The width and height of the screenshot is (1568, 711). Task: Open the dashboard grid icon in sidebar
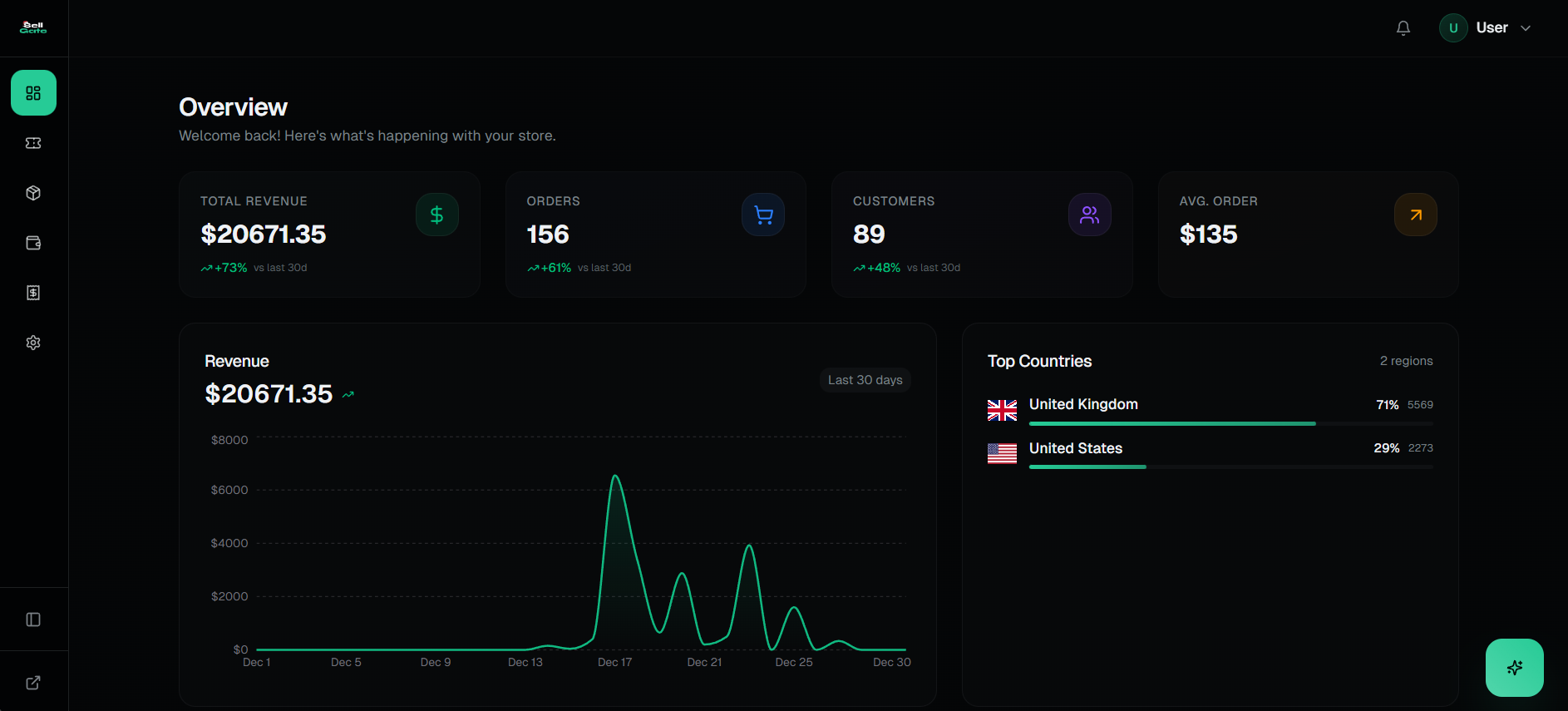tap(33, 93)
